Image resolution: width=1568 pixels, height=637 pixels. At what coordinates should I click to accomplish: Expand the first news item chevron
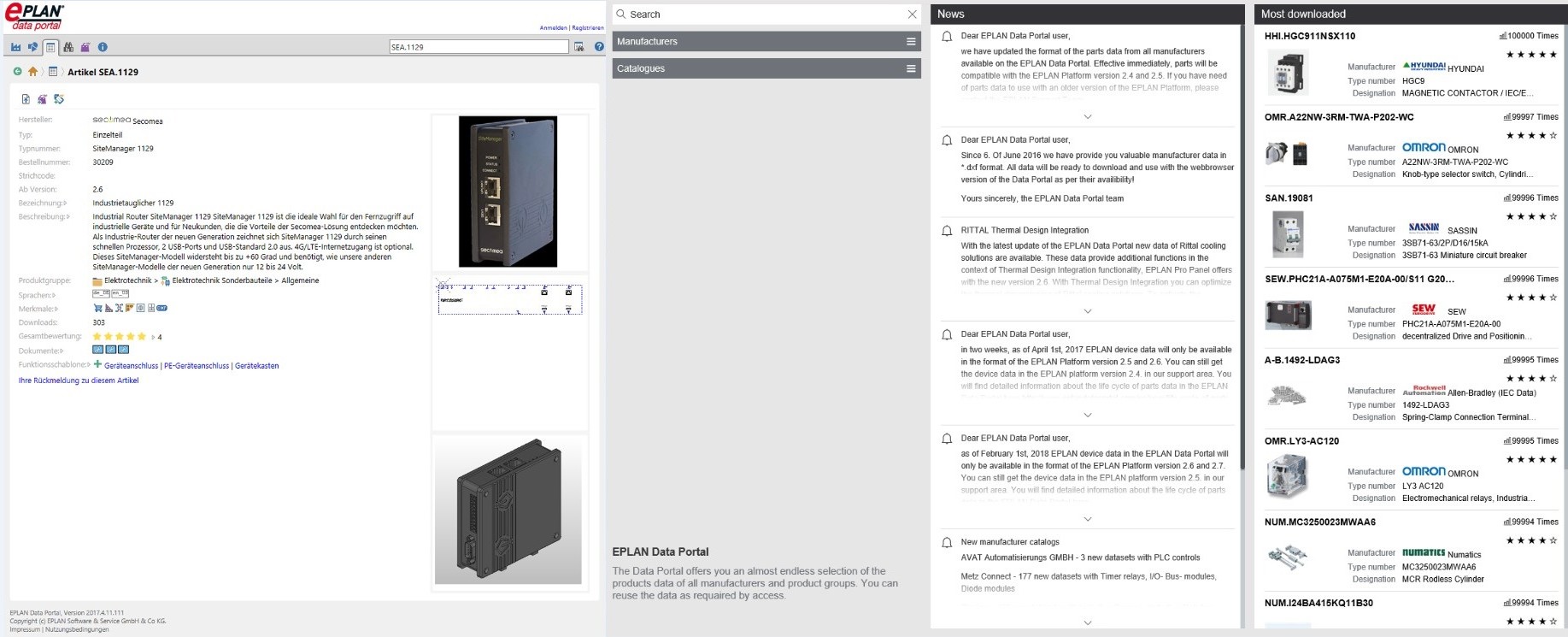[x=1087, y=117]
